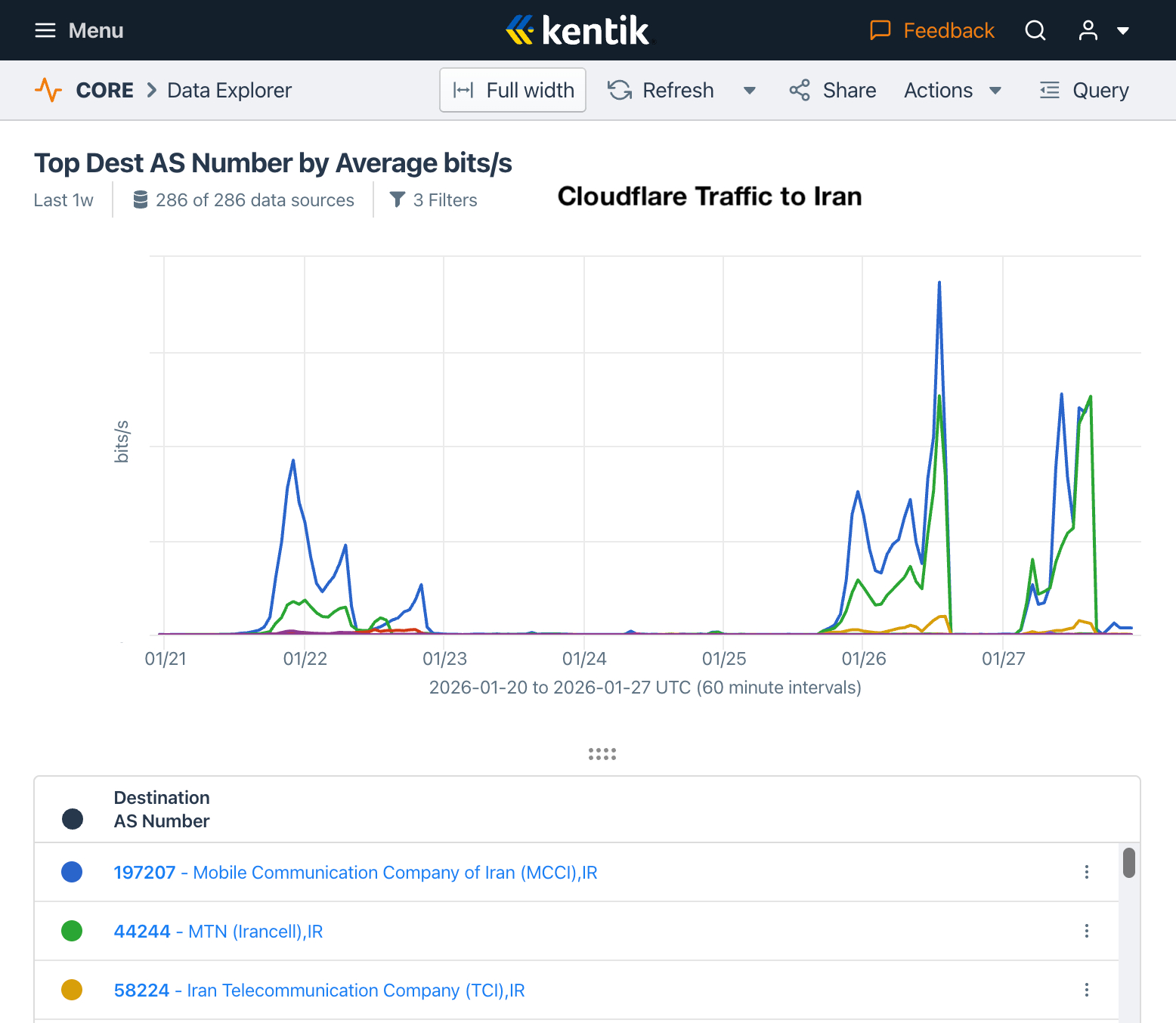Screen dimensions: 1176x1023
Task: Click the Kentik logo
Action: coord(577,30)
